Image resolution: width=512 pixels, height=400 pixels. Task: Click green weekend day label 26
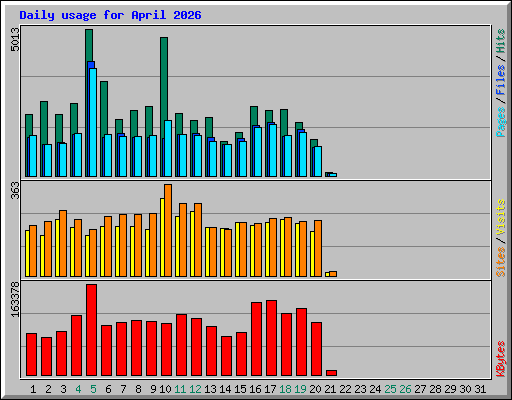click(x=405, y=389)
